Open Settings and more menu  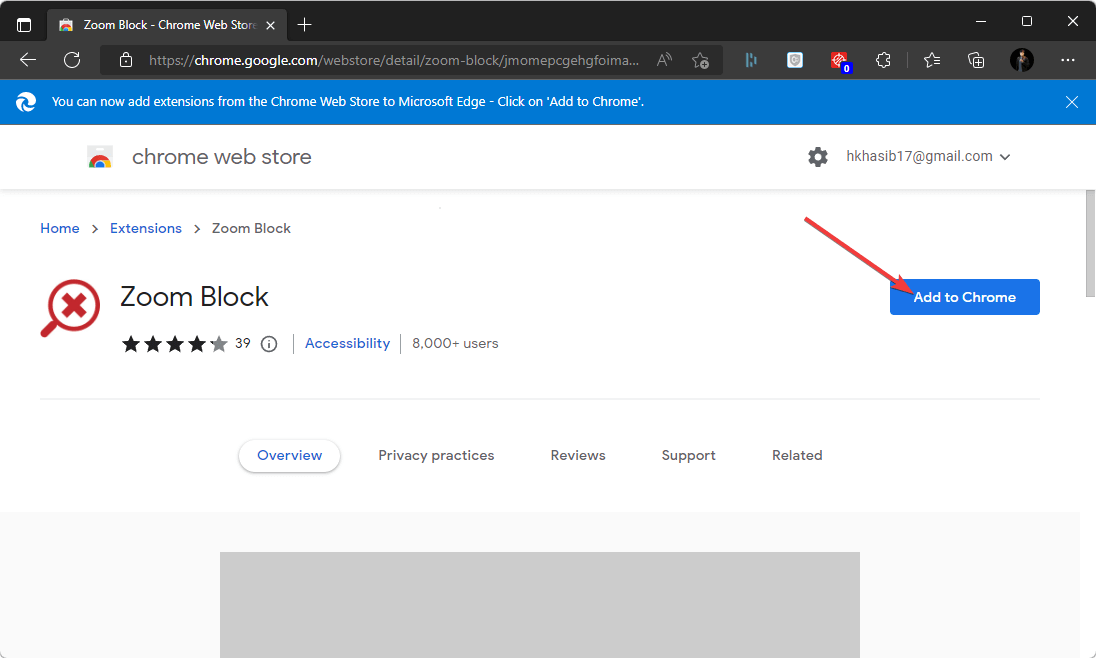(x=1067, y=60)
